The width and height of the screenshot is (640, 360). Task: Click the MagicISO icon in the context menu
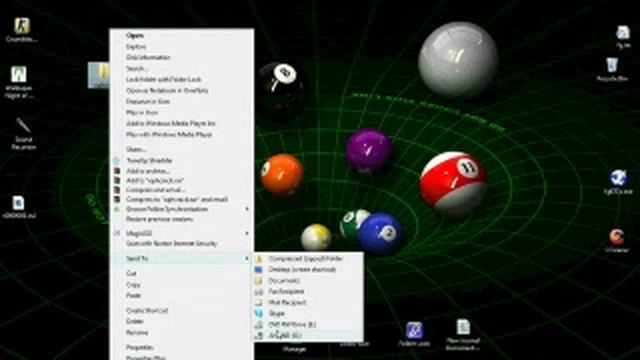tap(117, 233)
